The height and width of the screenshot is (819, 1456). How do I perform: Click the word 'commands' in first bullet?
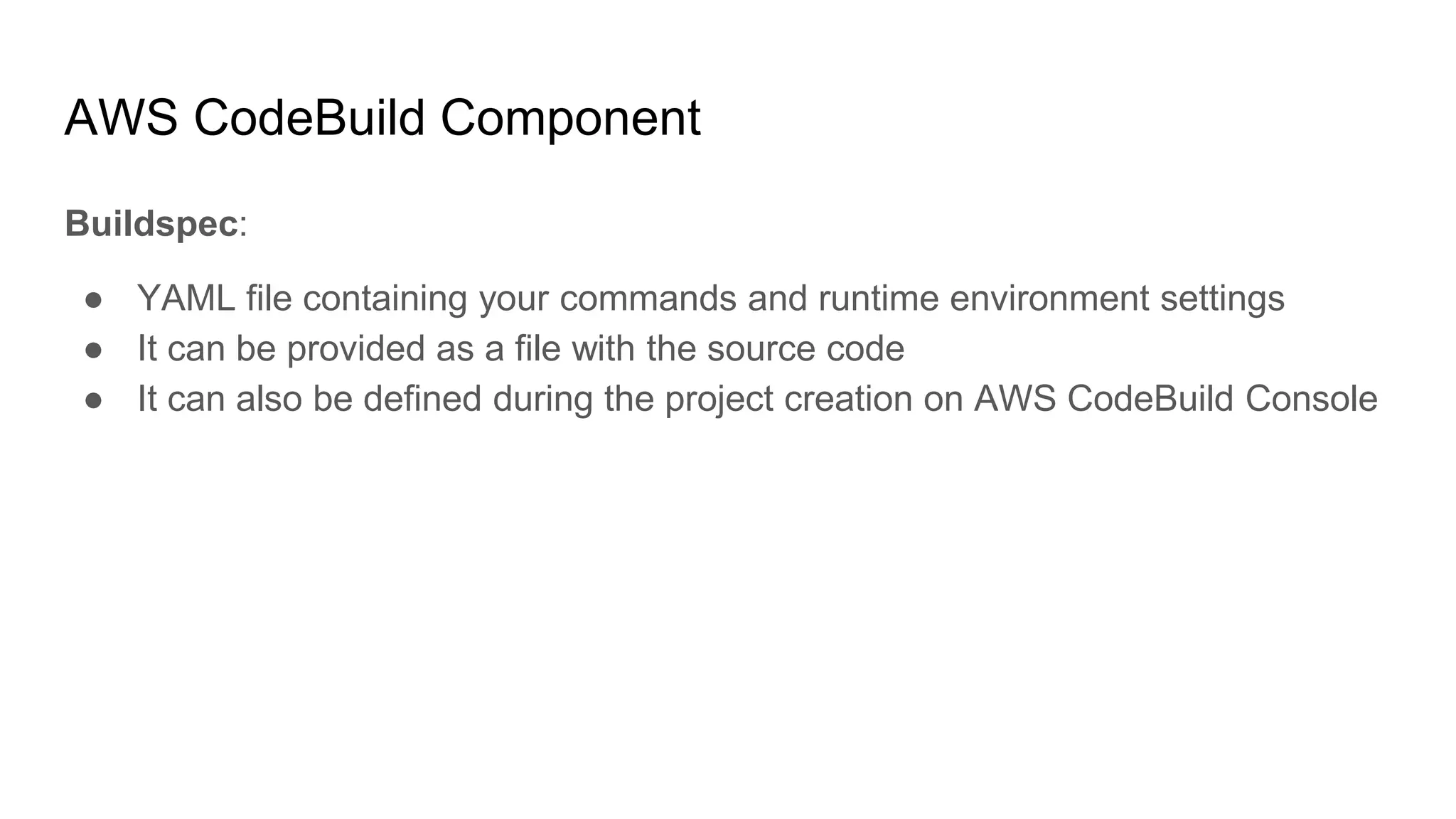[648, 298]
